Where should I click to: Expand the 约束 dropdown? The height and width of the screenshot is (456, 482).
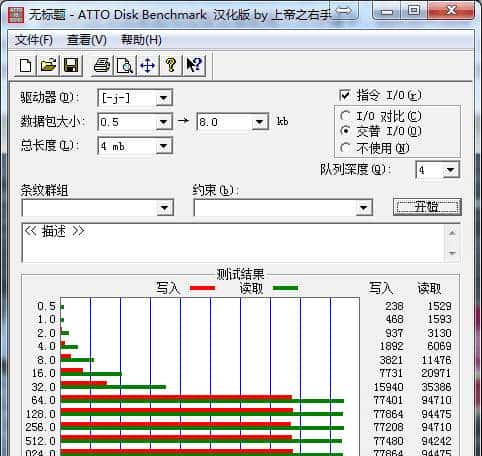coord(363,208)
